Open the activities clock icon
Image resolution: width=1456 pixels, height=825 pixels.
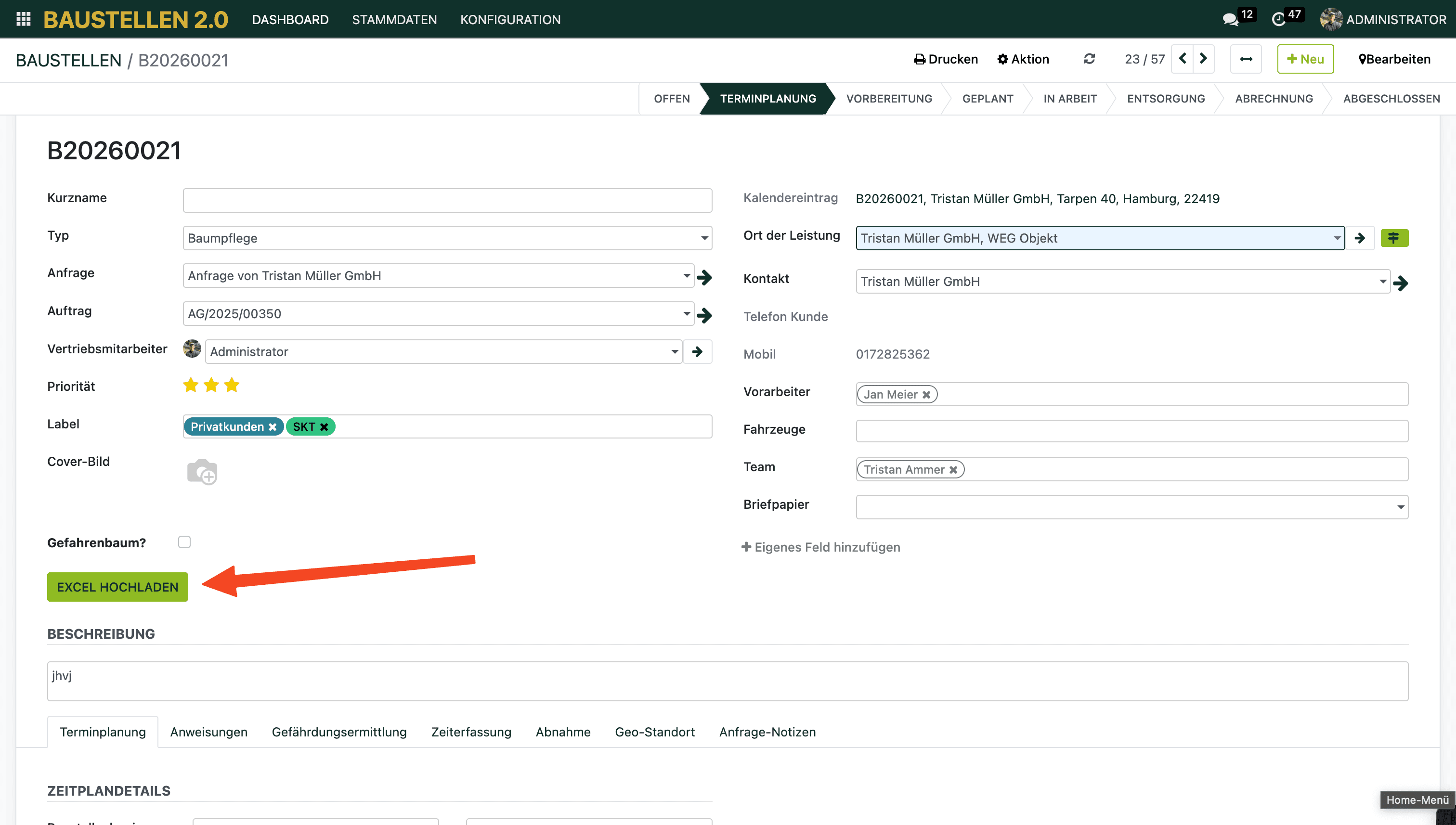pyautogui.click(x=1278, y=19)
